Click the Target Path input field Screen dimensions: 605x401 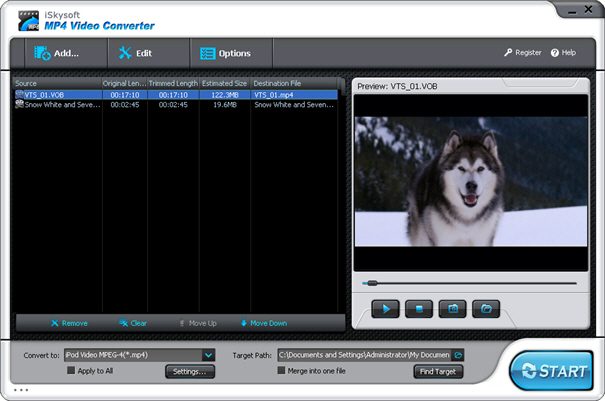tap(365, 355)
